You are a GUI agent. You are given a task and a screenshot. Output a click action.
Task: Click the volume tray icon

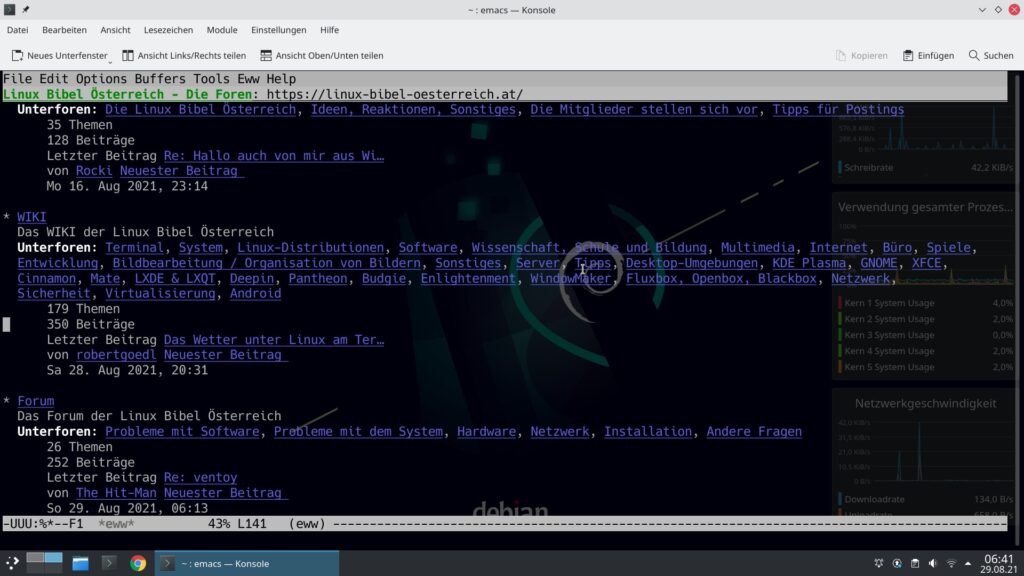(933, 563)
